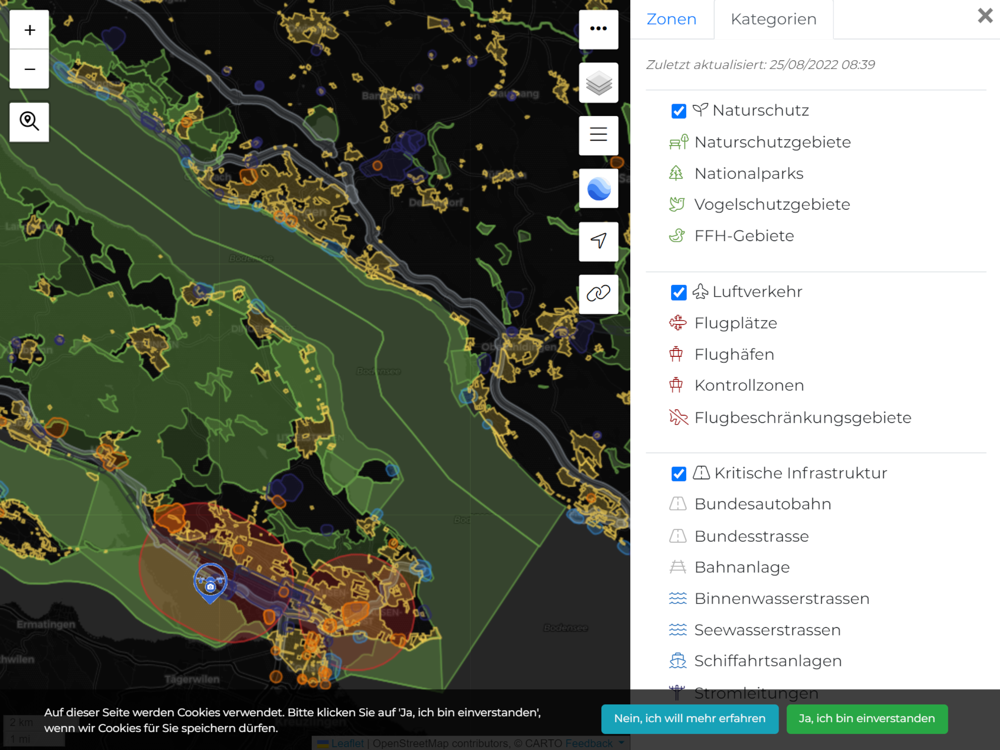Screen dimensions: 1000x750
Task: Click the blue globe Earth view icon
Action: pyautogui.click(x=598, y=188)
